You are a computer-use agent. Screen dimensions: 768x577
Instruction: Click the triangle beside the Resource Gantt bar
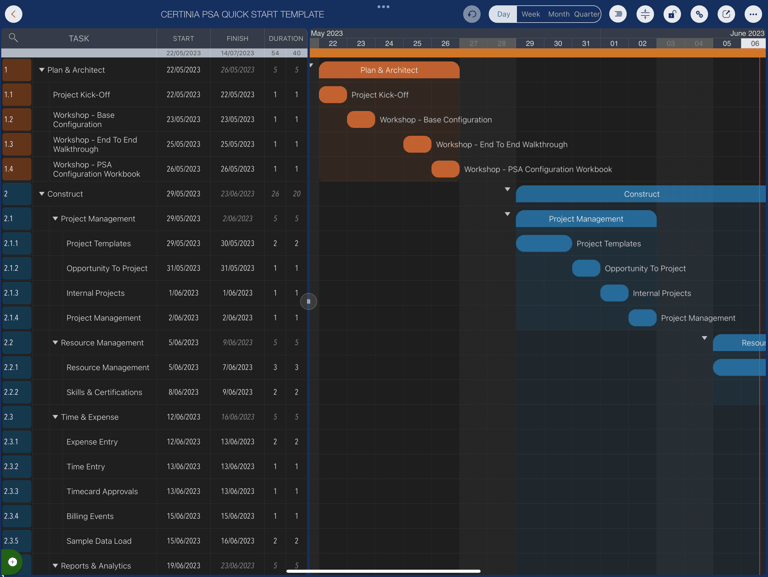pos(704,338)
